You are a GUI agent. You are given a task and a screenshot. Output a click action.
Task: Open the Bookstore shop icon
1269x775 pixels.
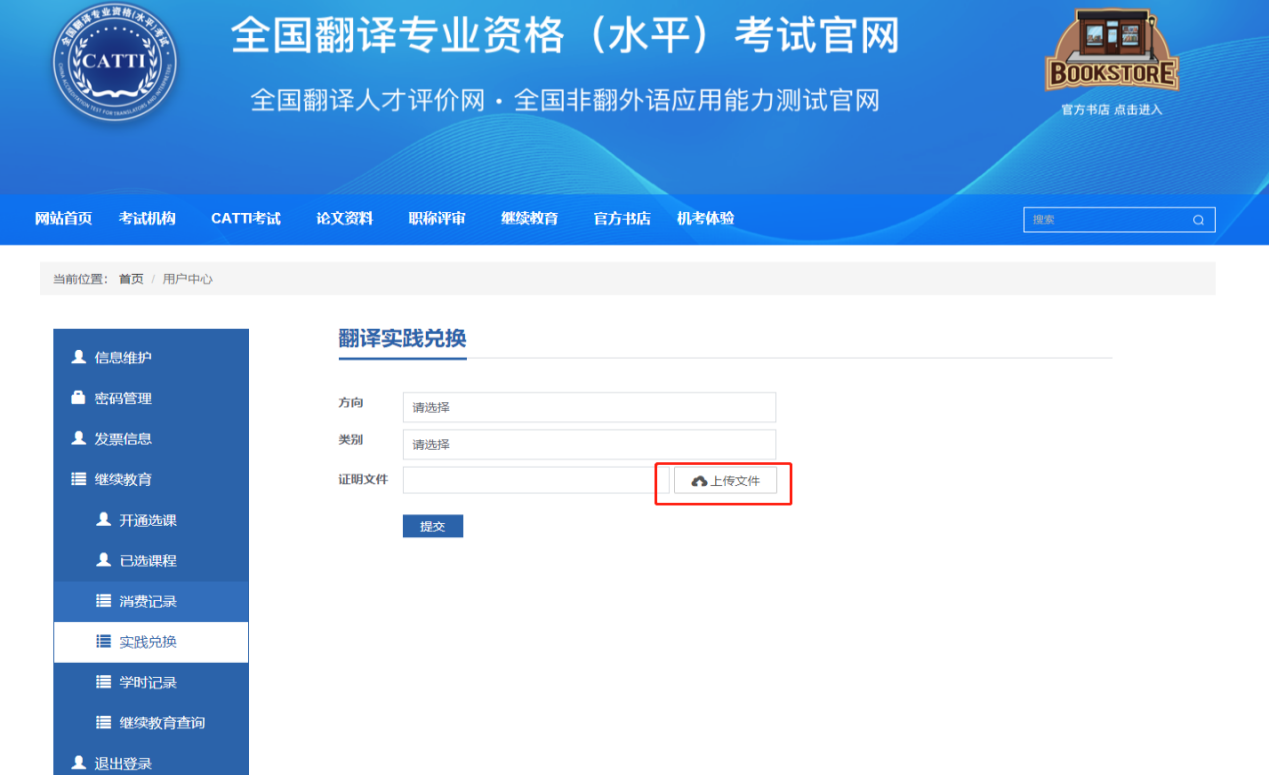(x=1112, y=52)
